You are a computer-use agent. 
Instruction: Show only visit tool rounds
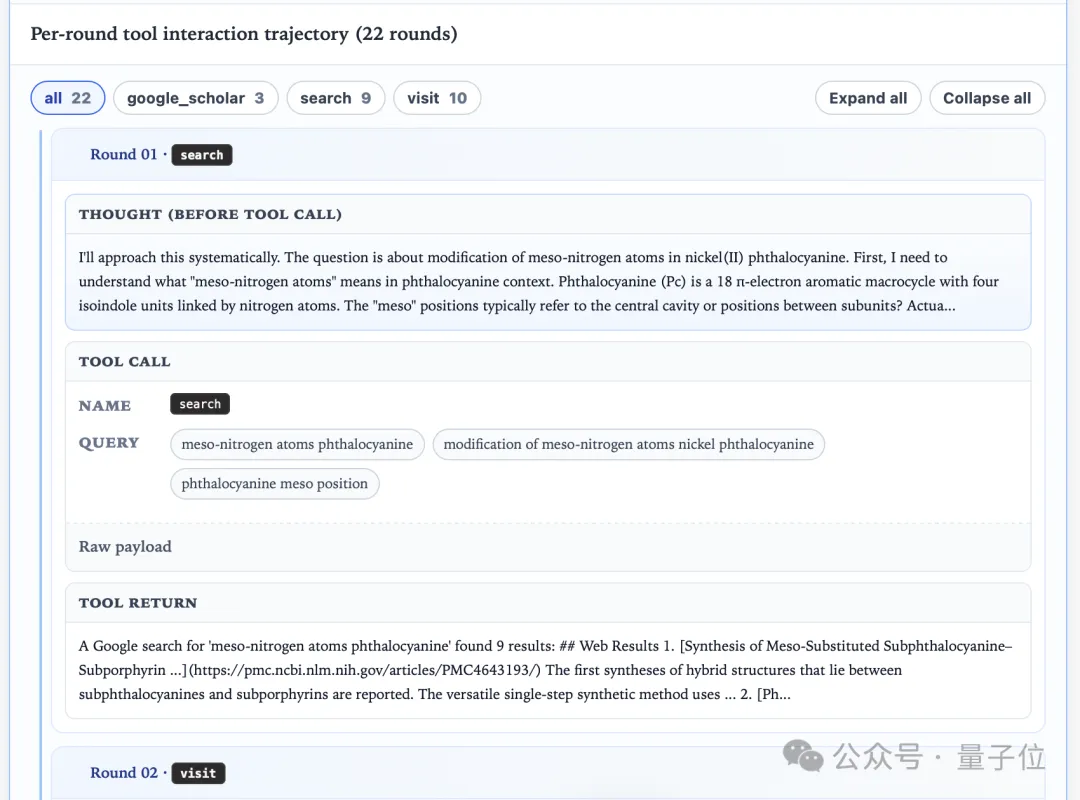point(437,98)
